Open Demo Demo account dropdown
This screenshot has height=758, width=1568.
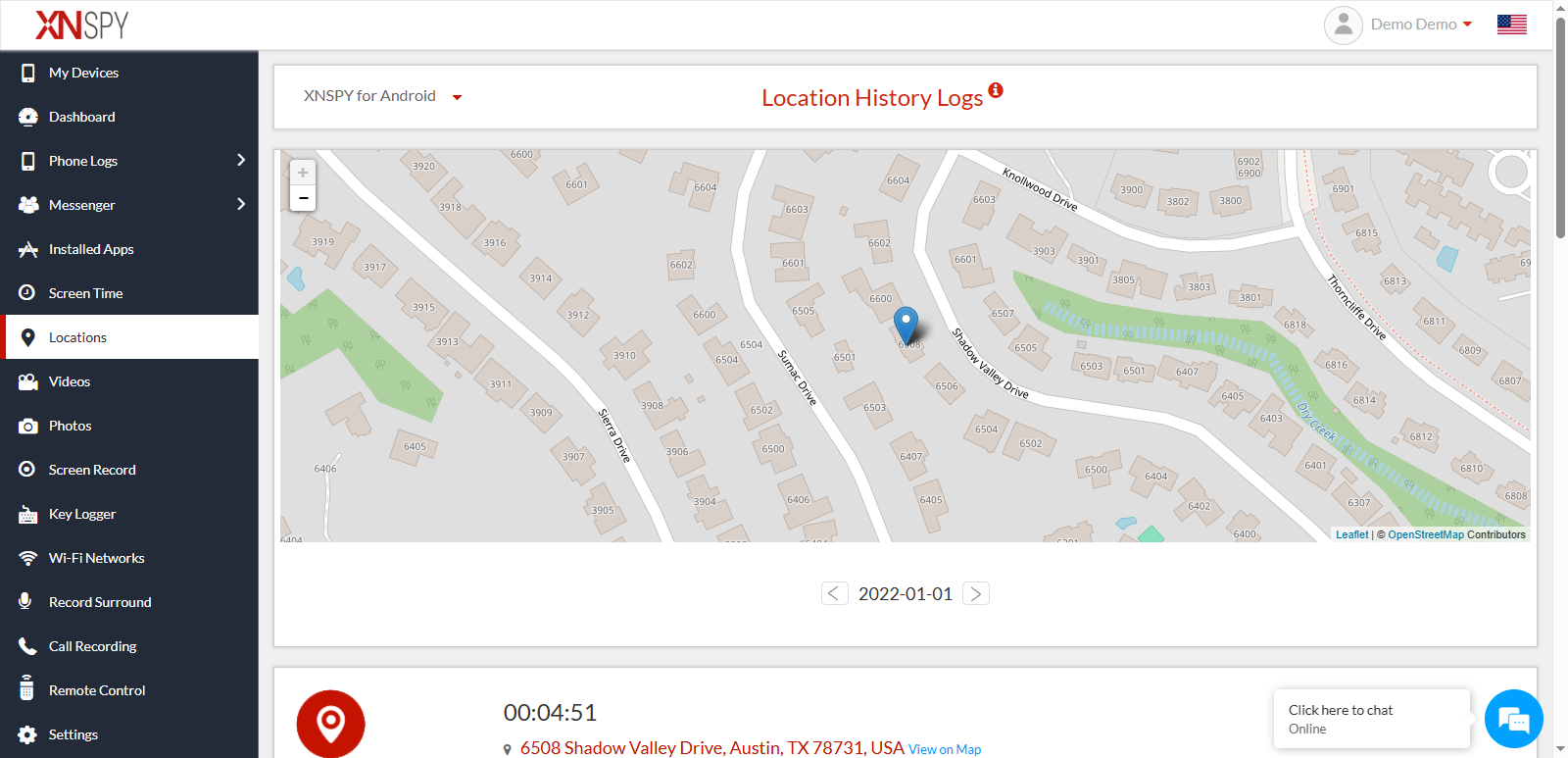pyautogui.click(x=1421, y=25)
